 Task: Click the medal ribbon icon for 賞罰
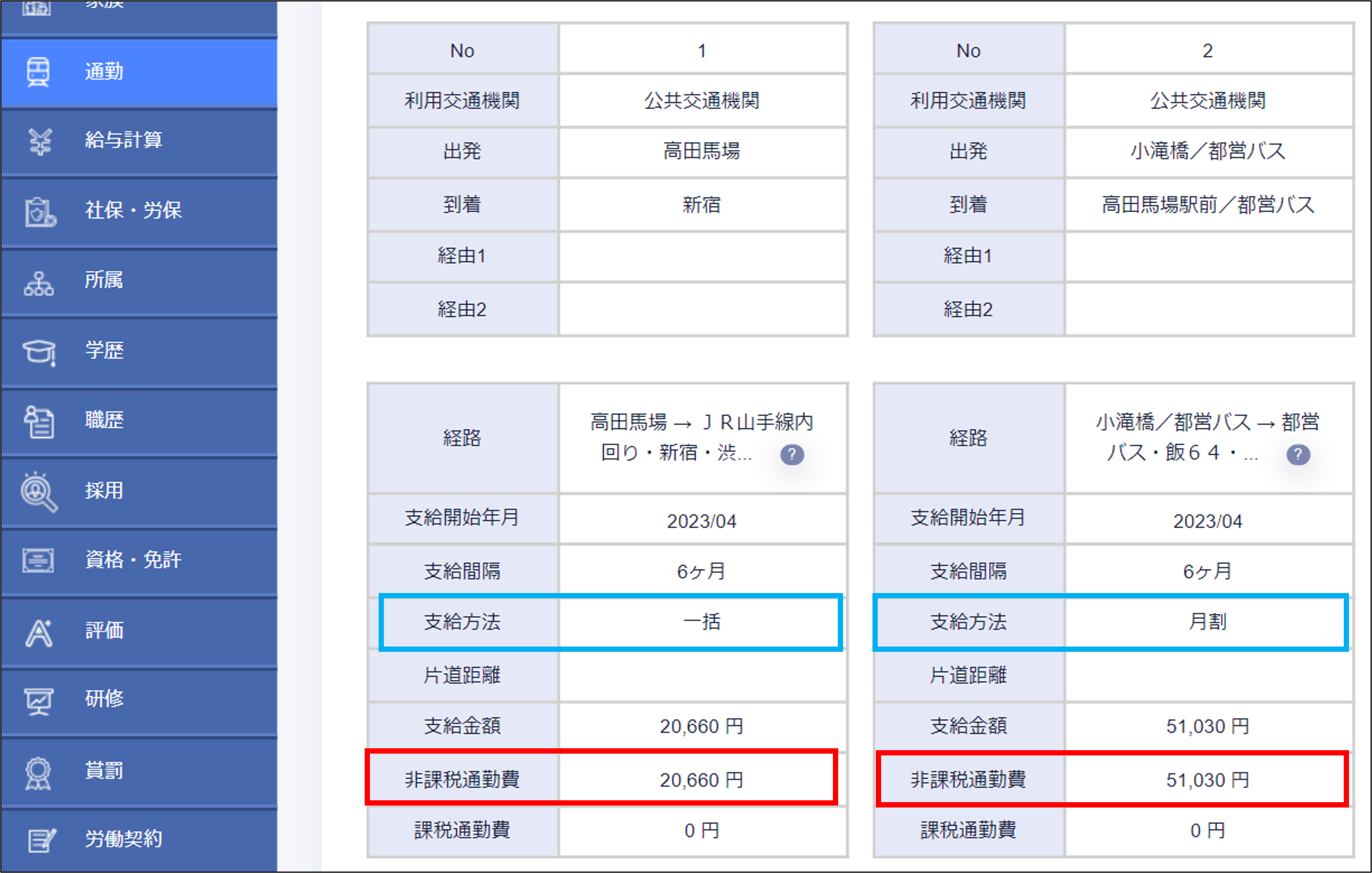point(38,773)
